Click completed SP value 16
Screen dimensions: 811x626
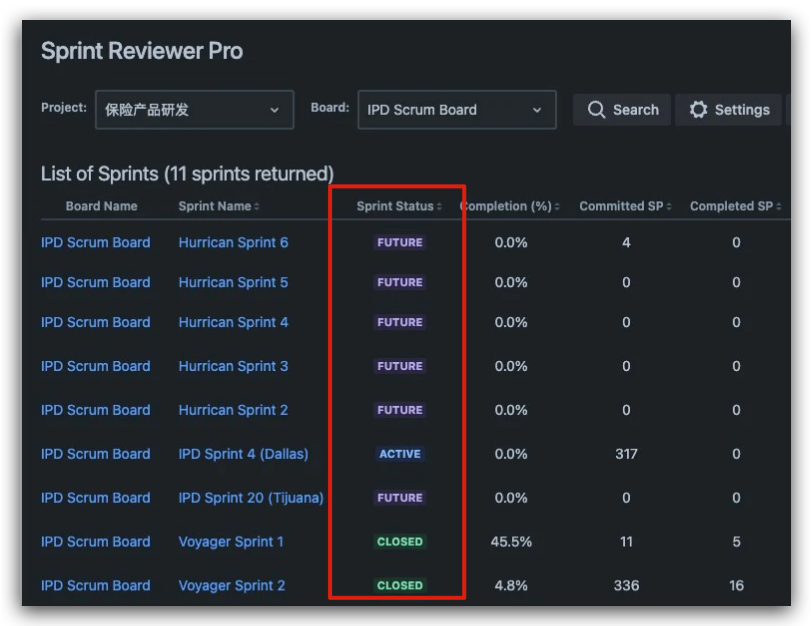click(x=737, y=586)
